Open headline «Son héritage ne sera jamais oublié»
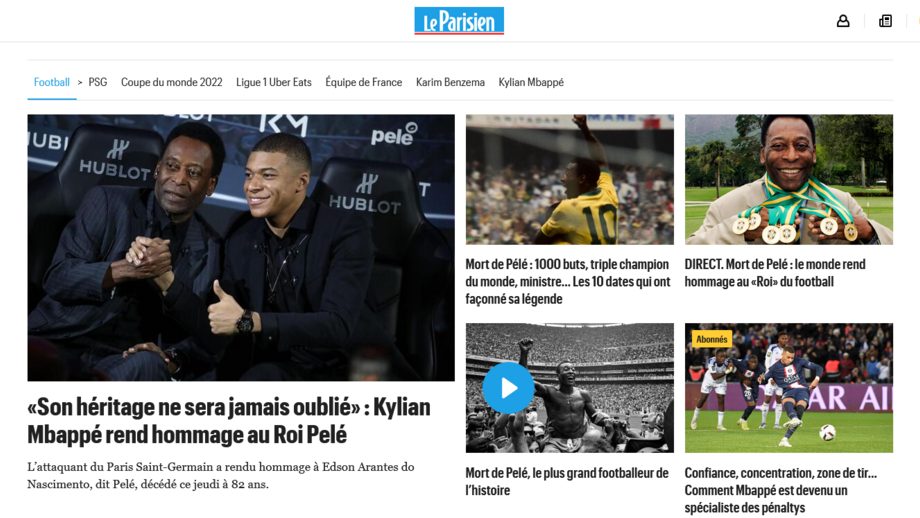The image size is (920, 518). 229,421
